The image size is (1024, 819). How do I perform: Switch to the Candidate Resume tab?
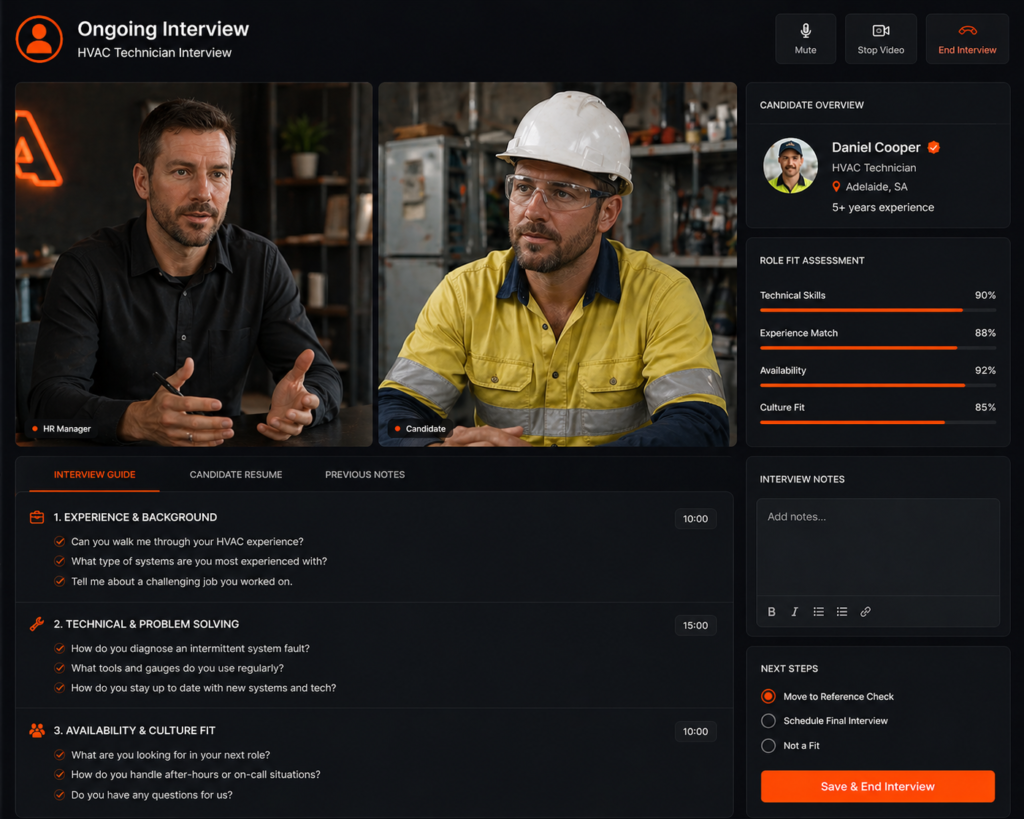click(x=236, y=474)
